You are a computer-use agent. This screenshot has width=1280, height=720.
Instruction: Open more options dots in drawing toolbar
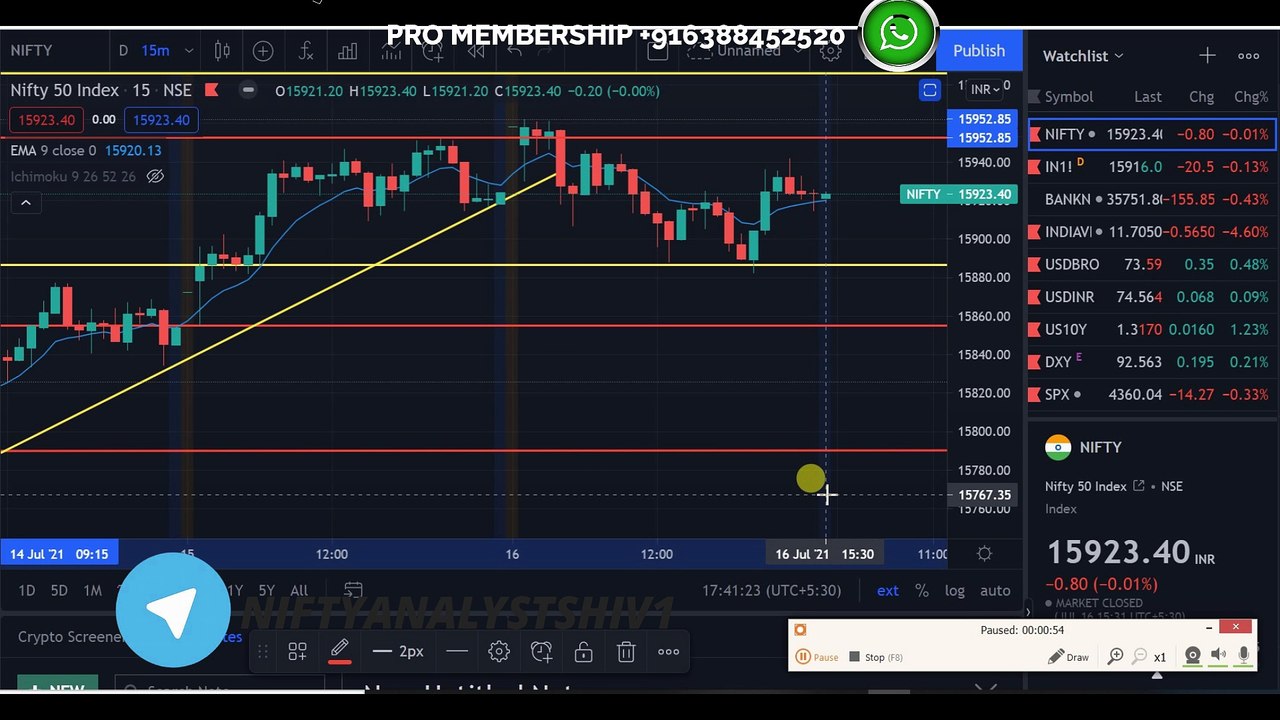669,652
